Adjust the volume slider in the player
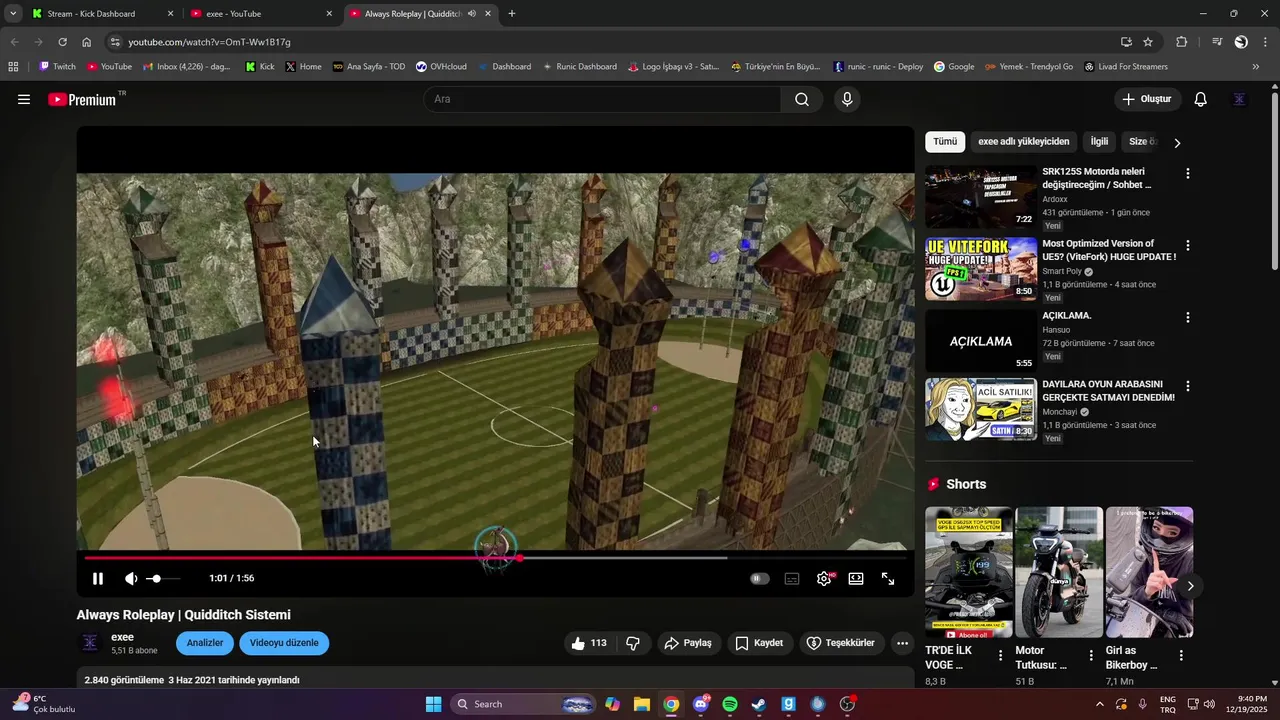This screenshot has height=720, width=1280. (163, 578)
